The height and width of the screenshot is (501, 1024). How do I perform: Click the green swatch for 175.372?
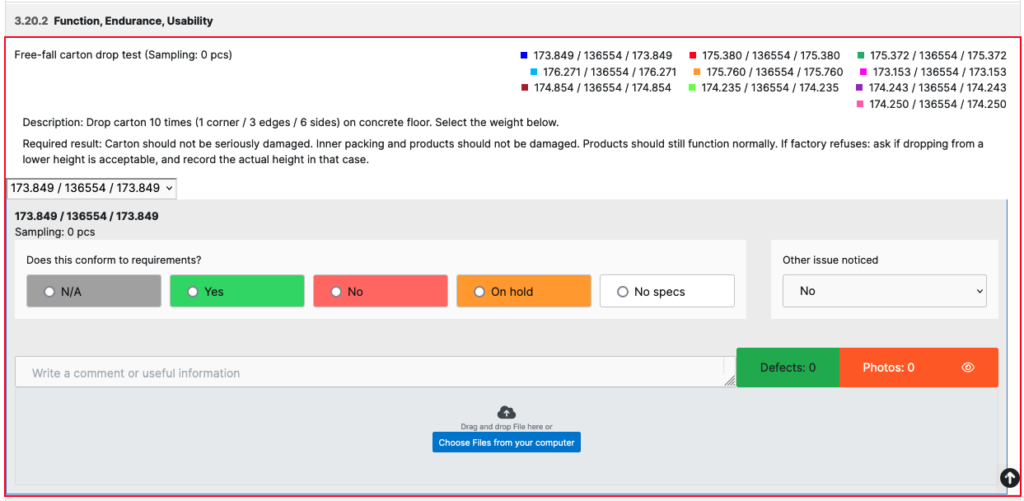[x=861, y=56]
